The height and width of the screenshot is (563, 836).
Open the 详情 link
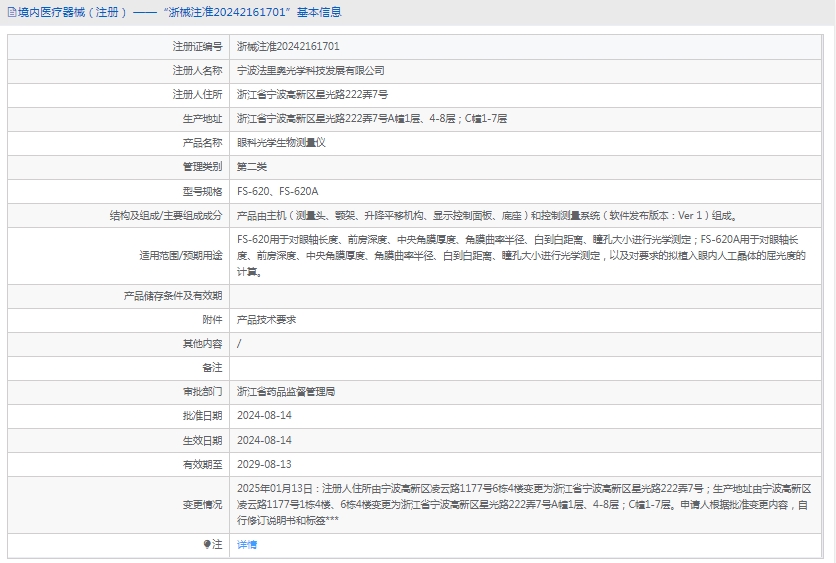pyautogui.click(x=247, y=545)
